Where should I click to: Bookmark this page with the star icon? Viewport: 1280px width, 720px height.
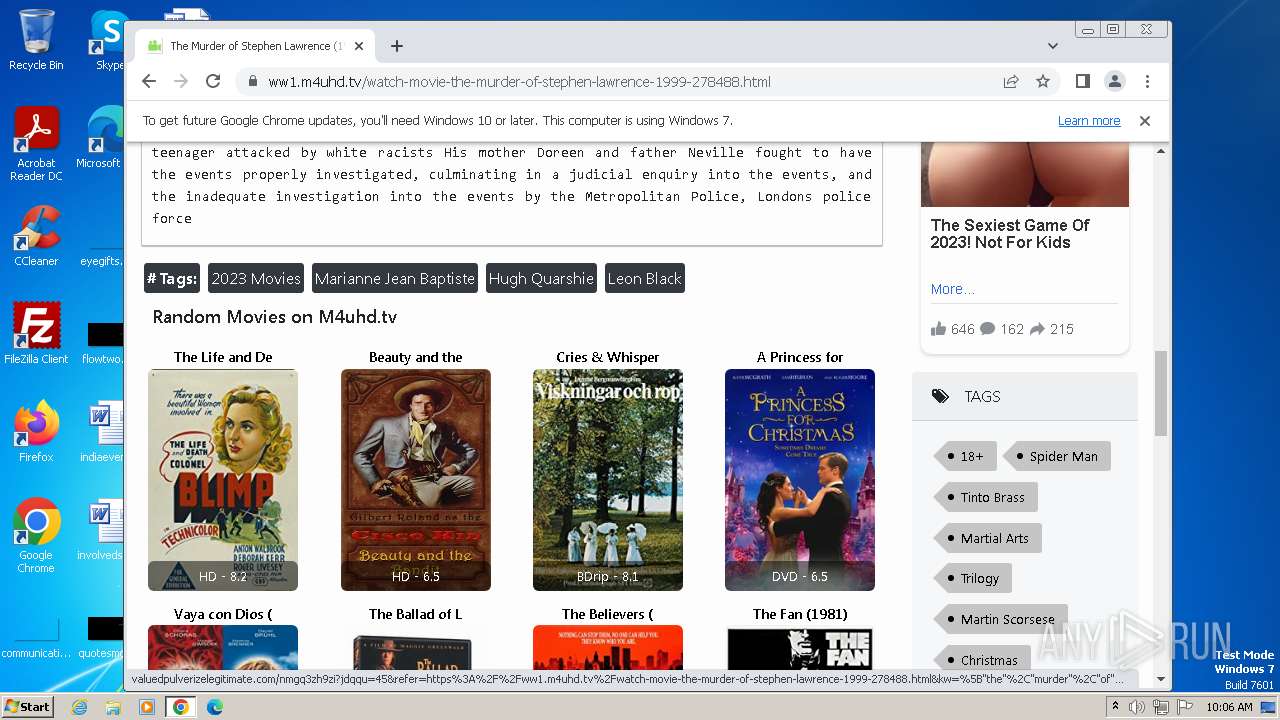(x=1043, y=82)
